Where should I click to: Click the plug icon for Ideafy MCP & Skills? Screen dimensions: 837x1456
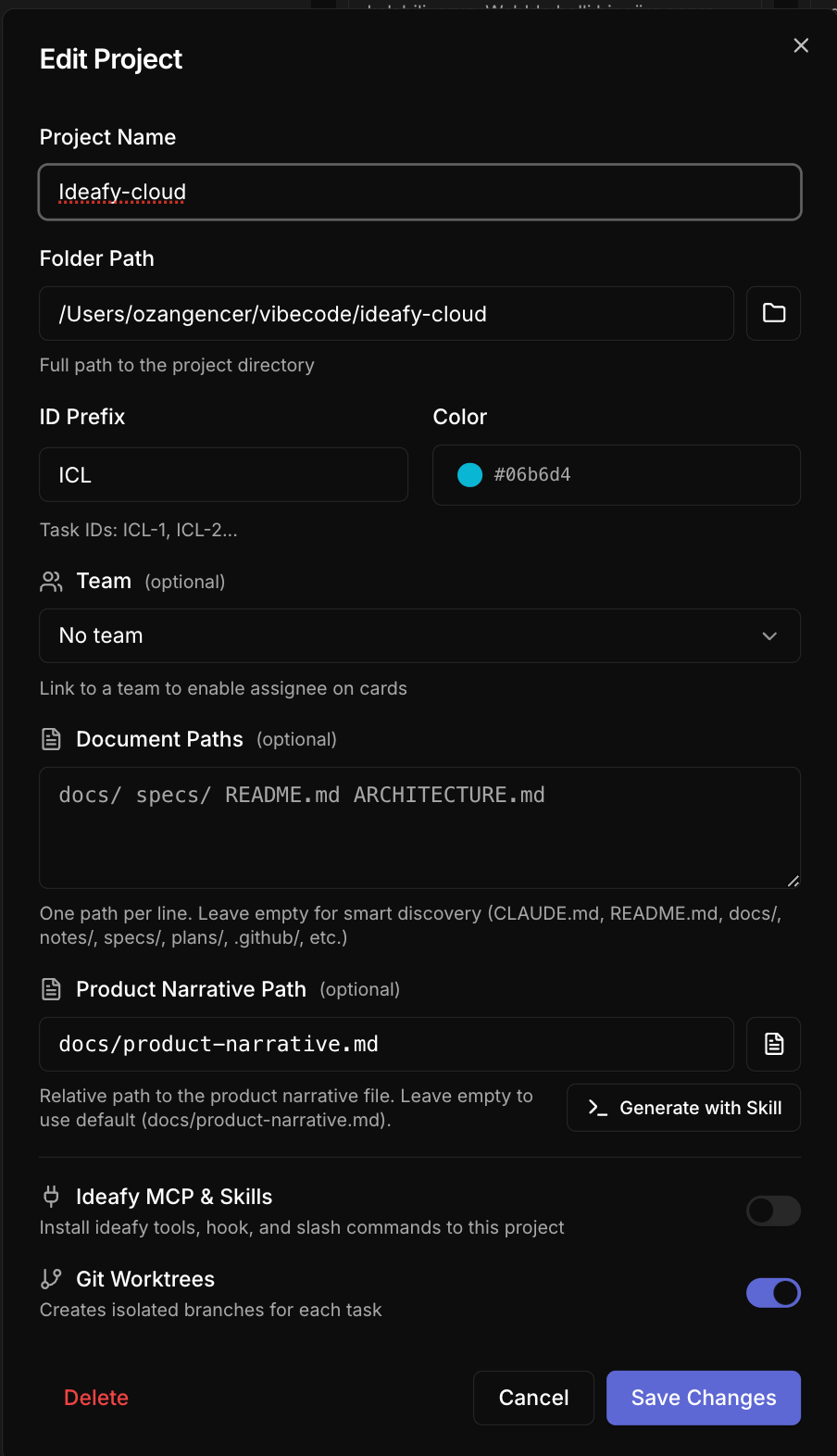[x=51, y=1197]
